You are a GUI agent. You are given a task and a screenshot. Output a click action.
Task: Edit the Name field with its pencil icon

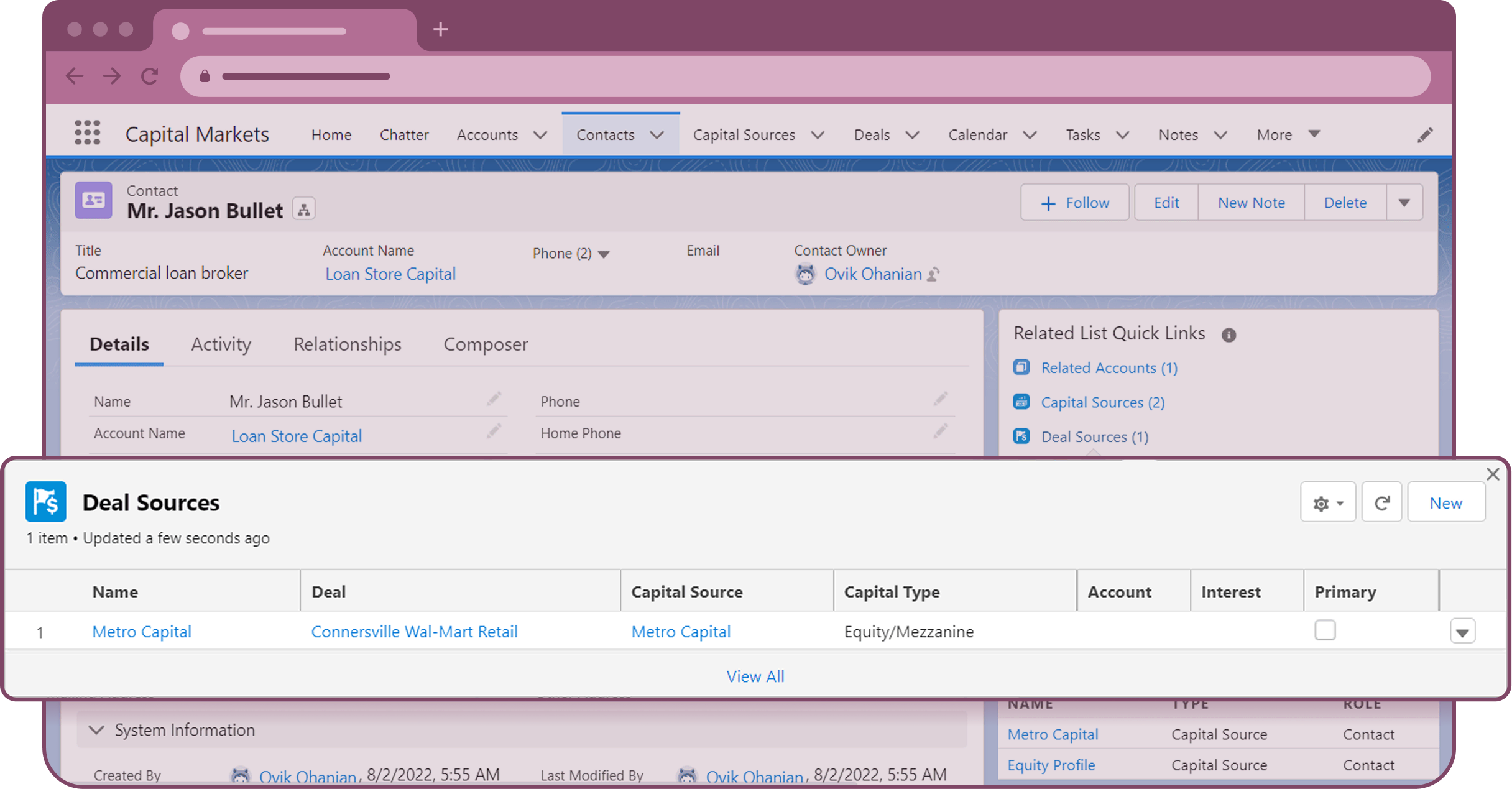(494, 399)
